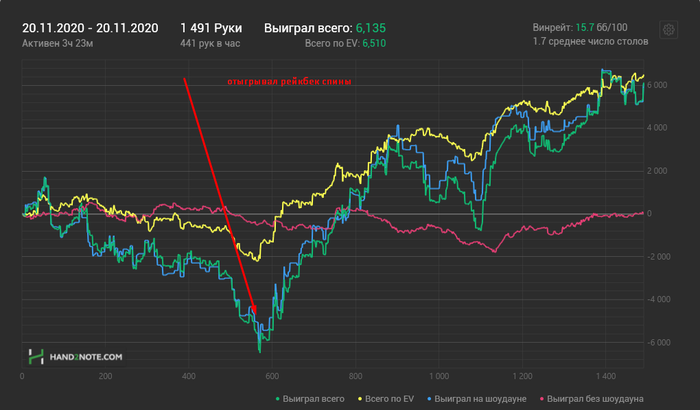Click the -4 000 y-axis label

coord(658,300)
